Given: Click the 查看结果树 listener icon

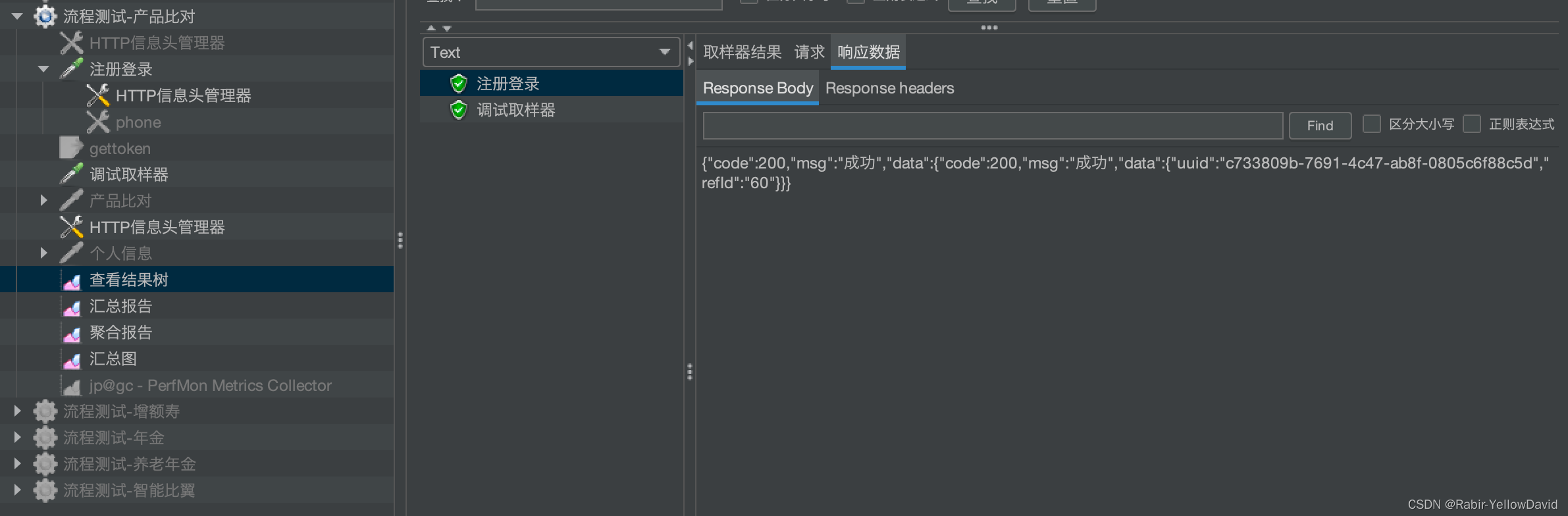Looking at the screenshot, I should (71, 281).
